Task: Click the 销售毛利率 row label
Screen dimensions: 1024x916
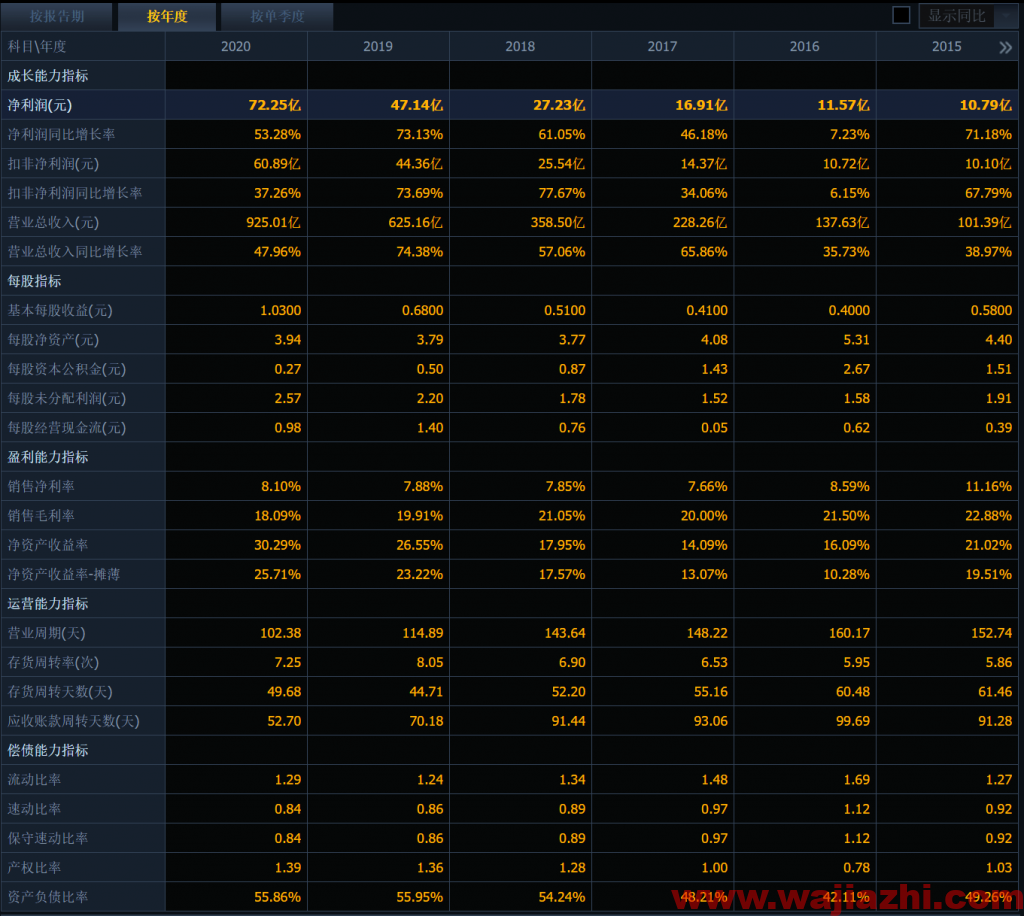Action: (x=40, y=516)
